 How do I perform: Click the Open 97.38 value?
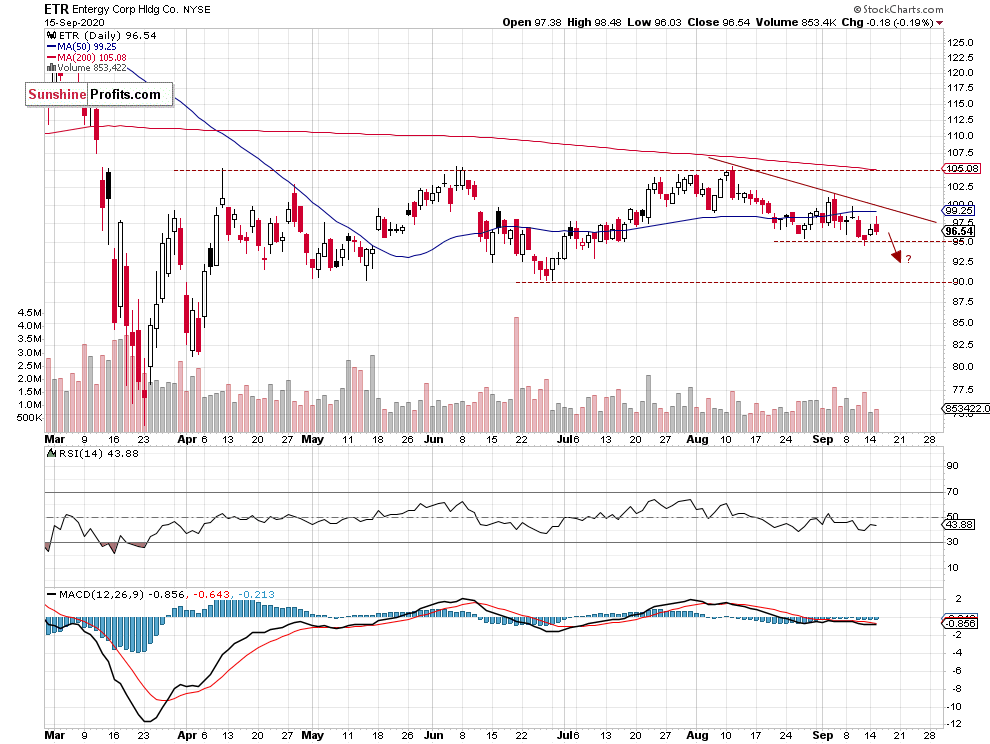[x=532, y=22]
